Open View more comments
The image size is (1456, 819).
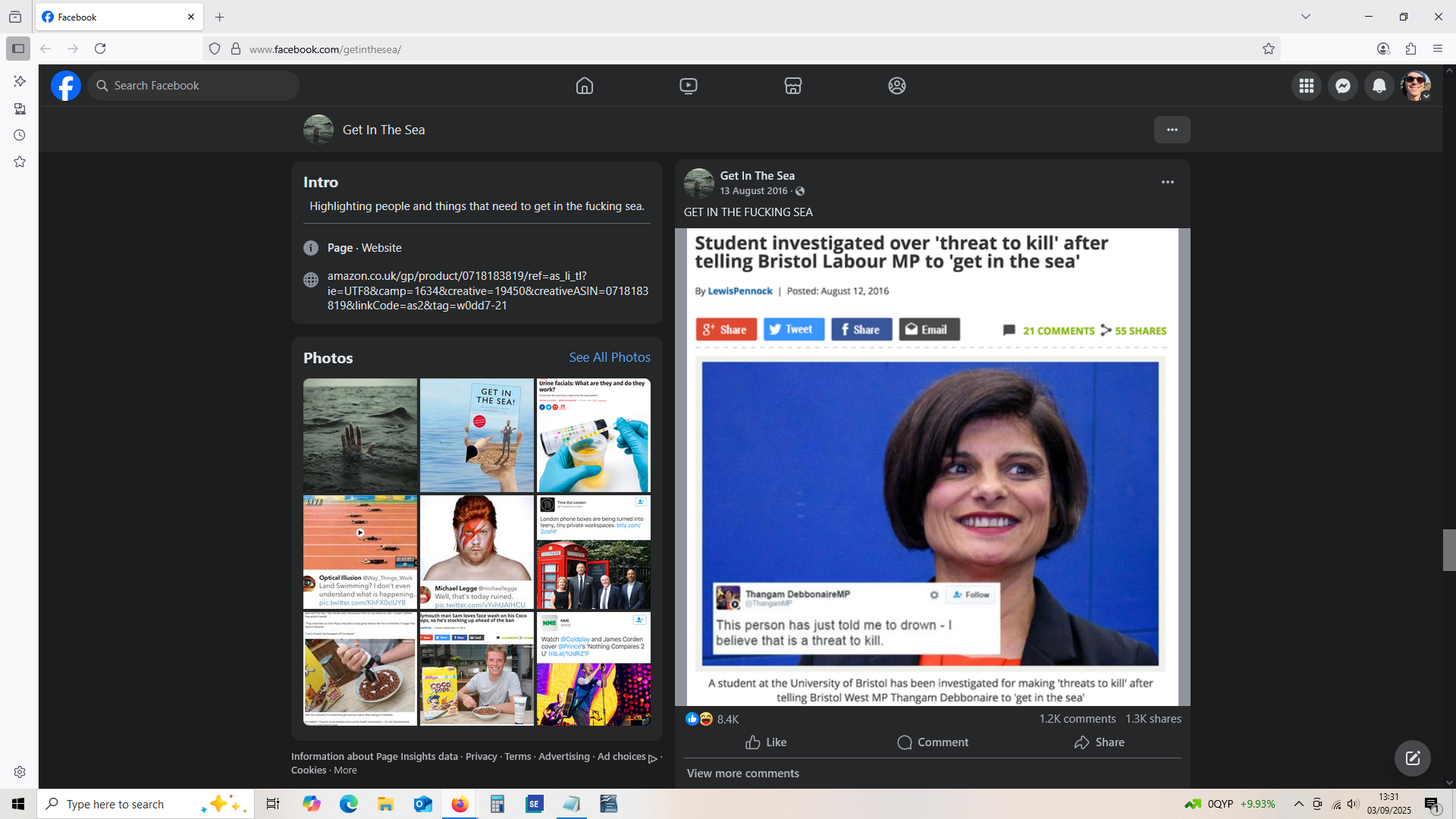tap(743, 773)
